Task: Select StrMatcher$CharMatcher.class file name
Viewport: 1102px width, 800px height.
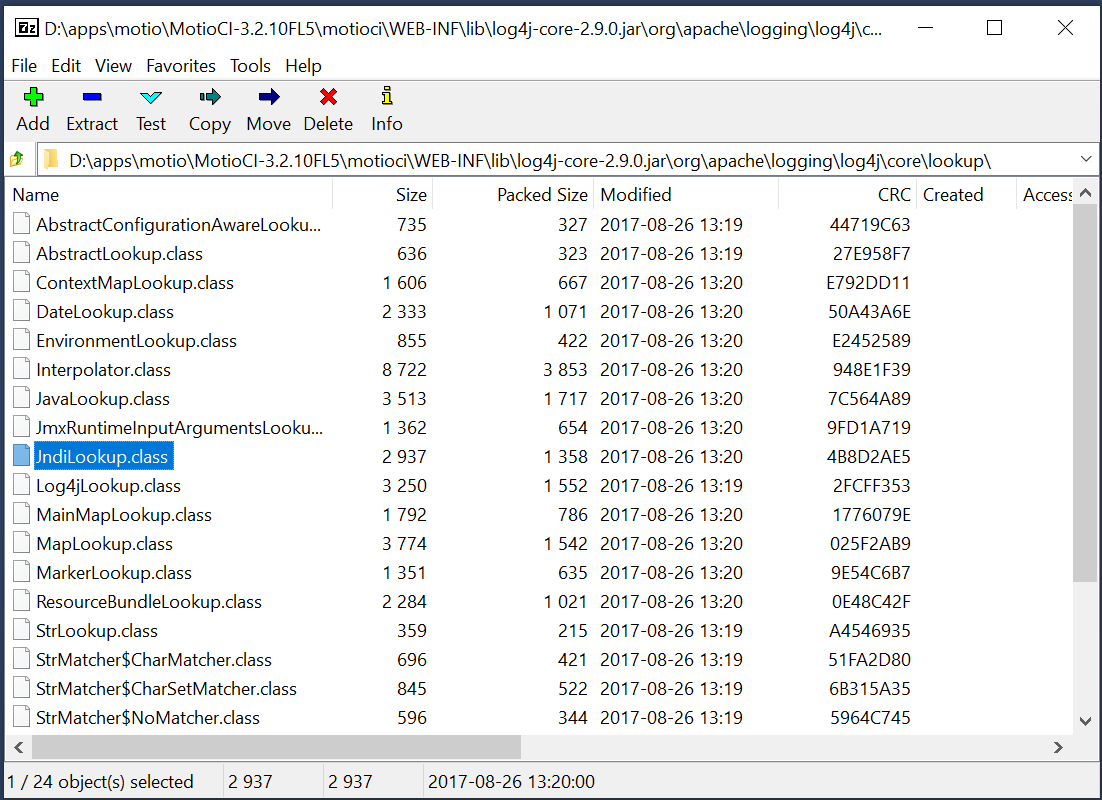Action: coord(154,659)
